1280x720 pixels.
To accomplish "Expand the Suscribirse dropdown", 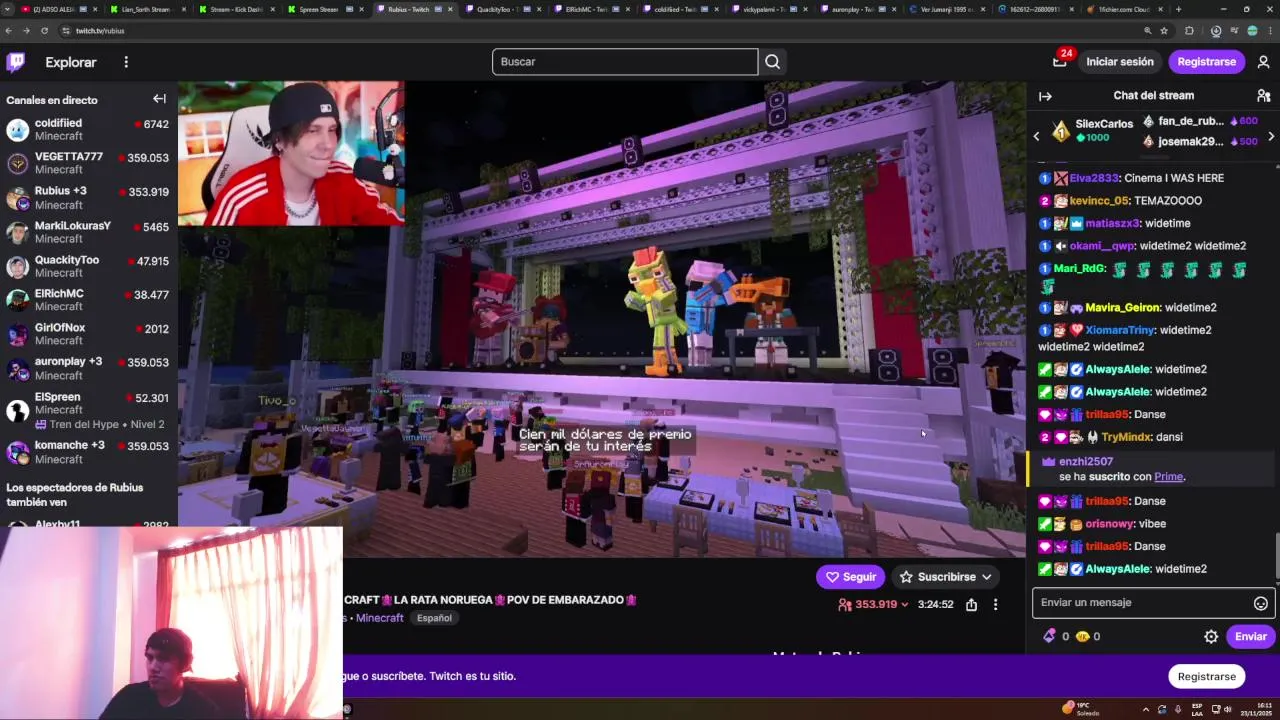I will 986,577.
